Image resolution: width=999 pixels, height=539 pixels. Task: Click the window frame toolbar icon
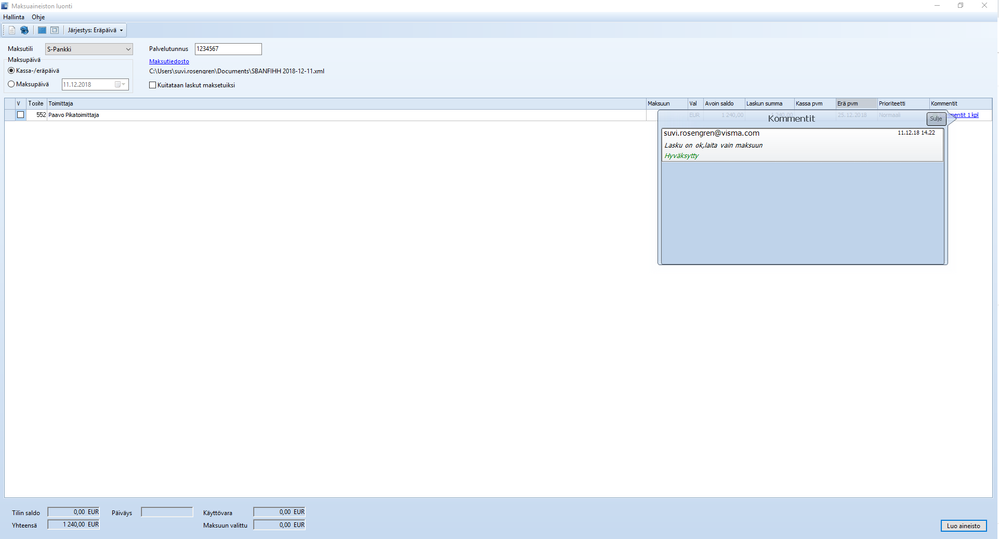55,30
